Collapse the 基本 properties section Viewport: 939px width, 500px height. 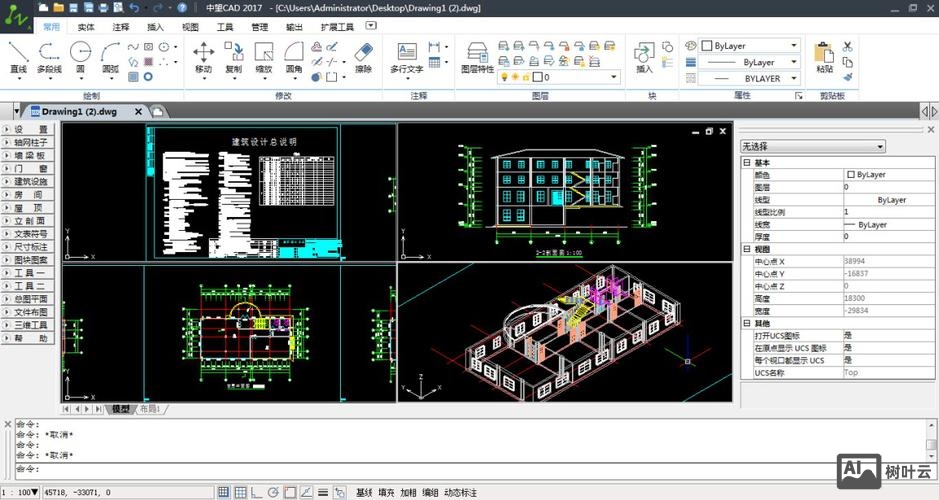746,162
